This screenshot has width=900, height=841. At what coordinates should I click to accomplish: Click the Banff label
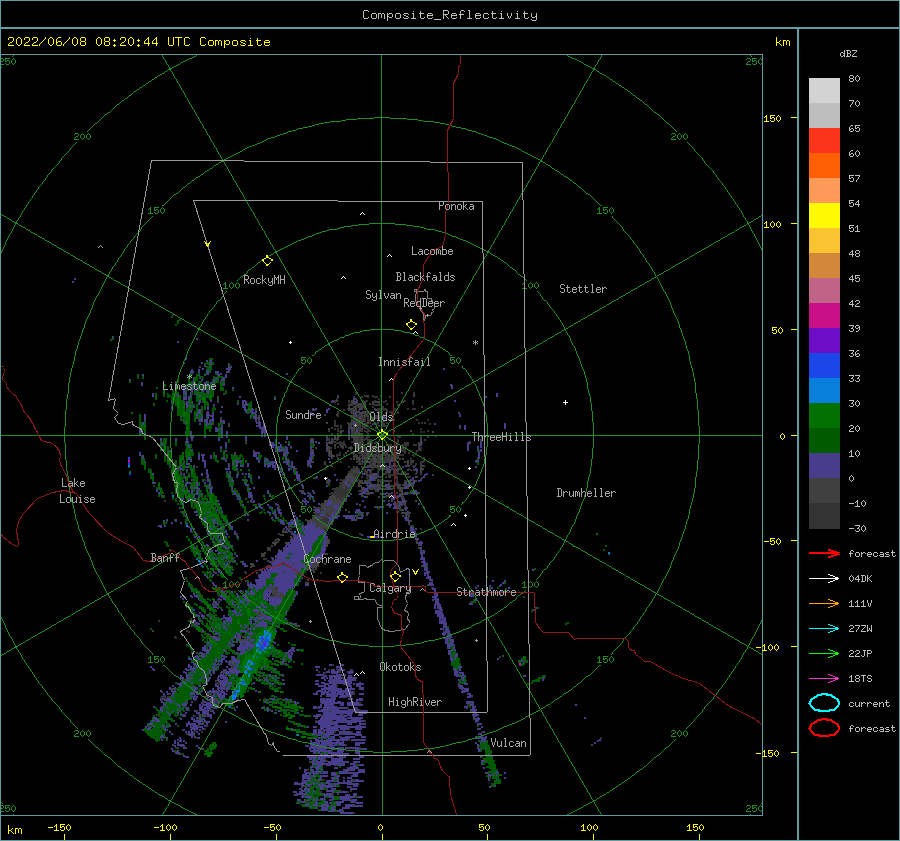pos(165,557)
